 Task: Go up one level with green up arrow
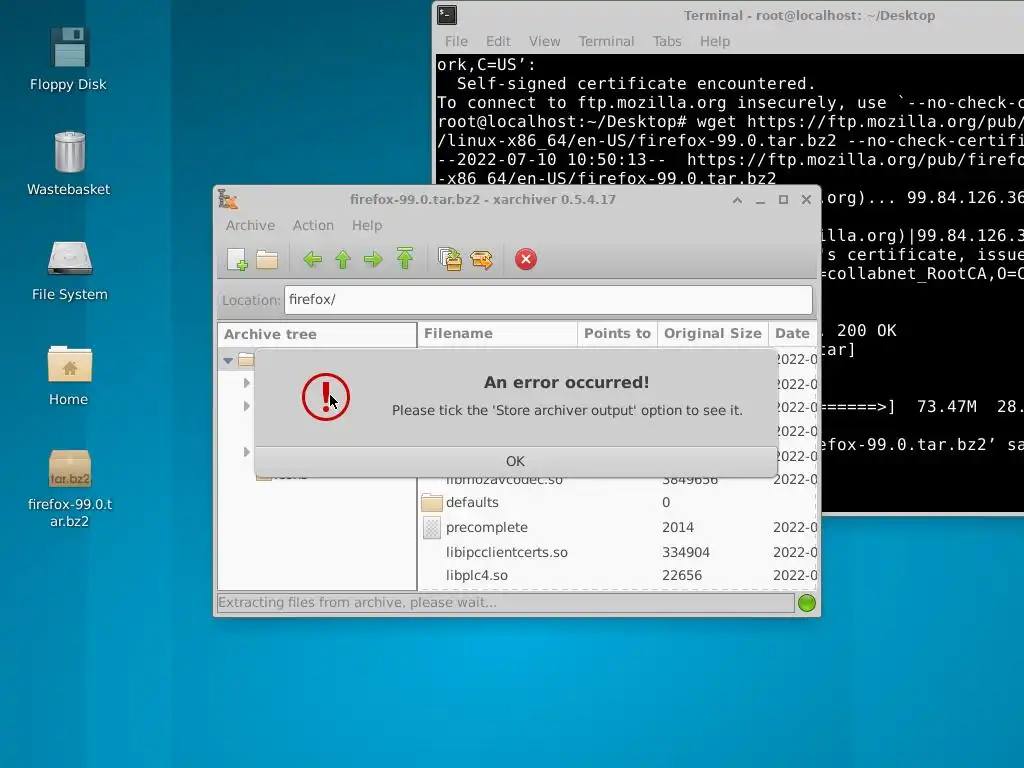pyautogui.click(x=343, y=259)
